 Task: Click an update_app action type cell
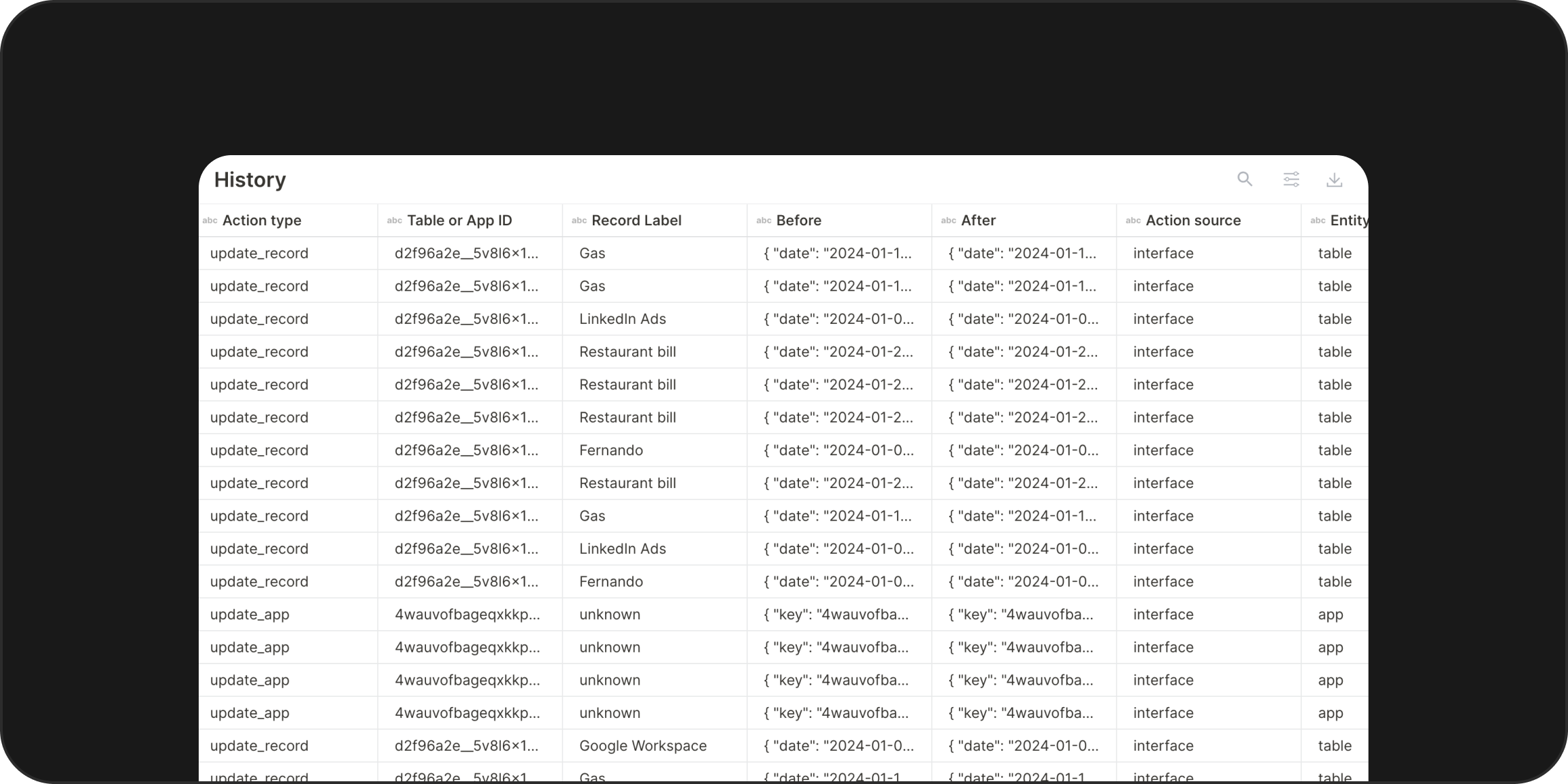[x=250, y=614]
